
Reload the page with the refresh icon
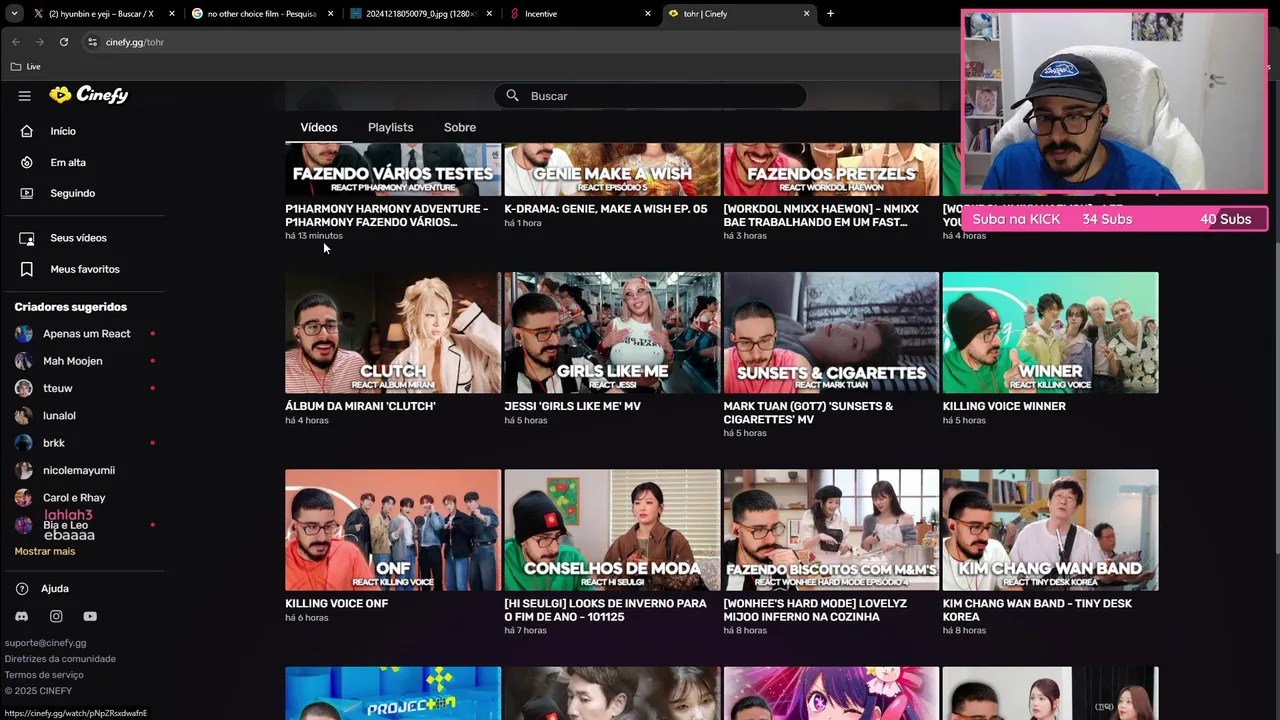pyautogui.click(x=64, y=42)
